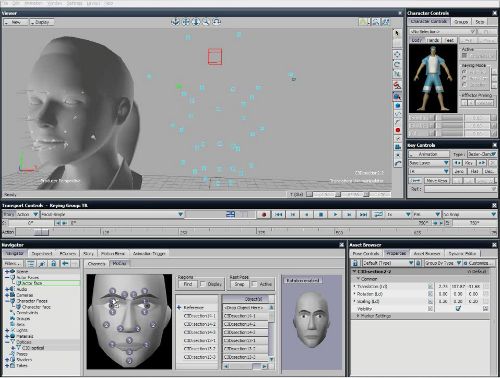Click the Zero button in Key Controls
The image size is (500, 378).
[x=459, y=171]
